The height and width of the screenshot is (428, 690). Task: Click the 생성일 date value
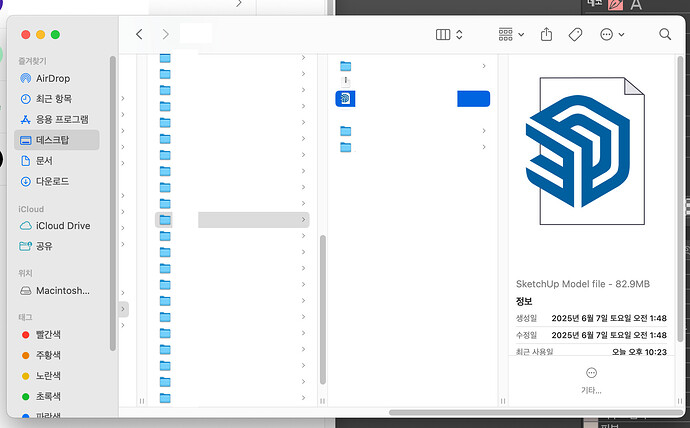[609, 318]
